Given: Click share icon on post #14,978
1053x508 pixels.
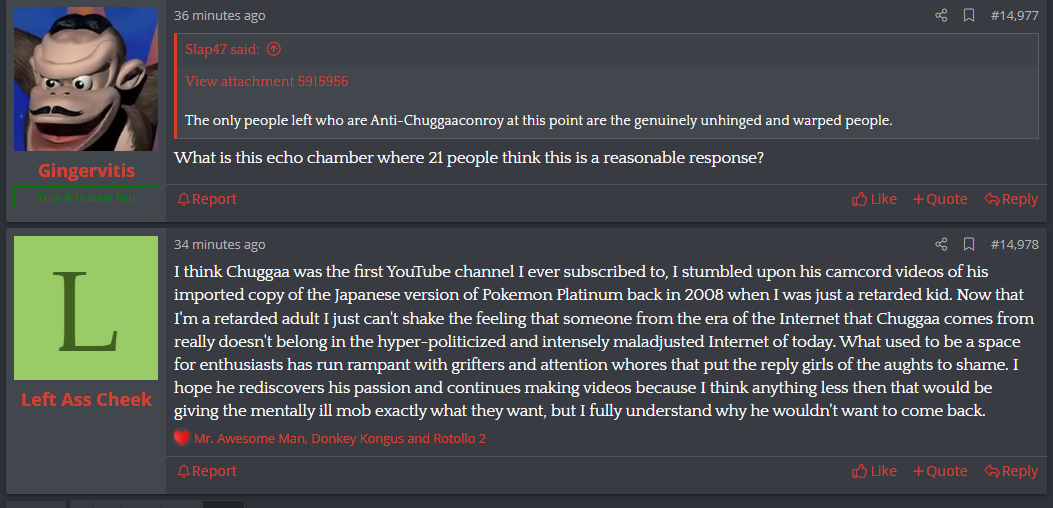Looking at the screenshot, I should 941,244.
